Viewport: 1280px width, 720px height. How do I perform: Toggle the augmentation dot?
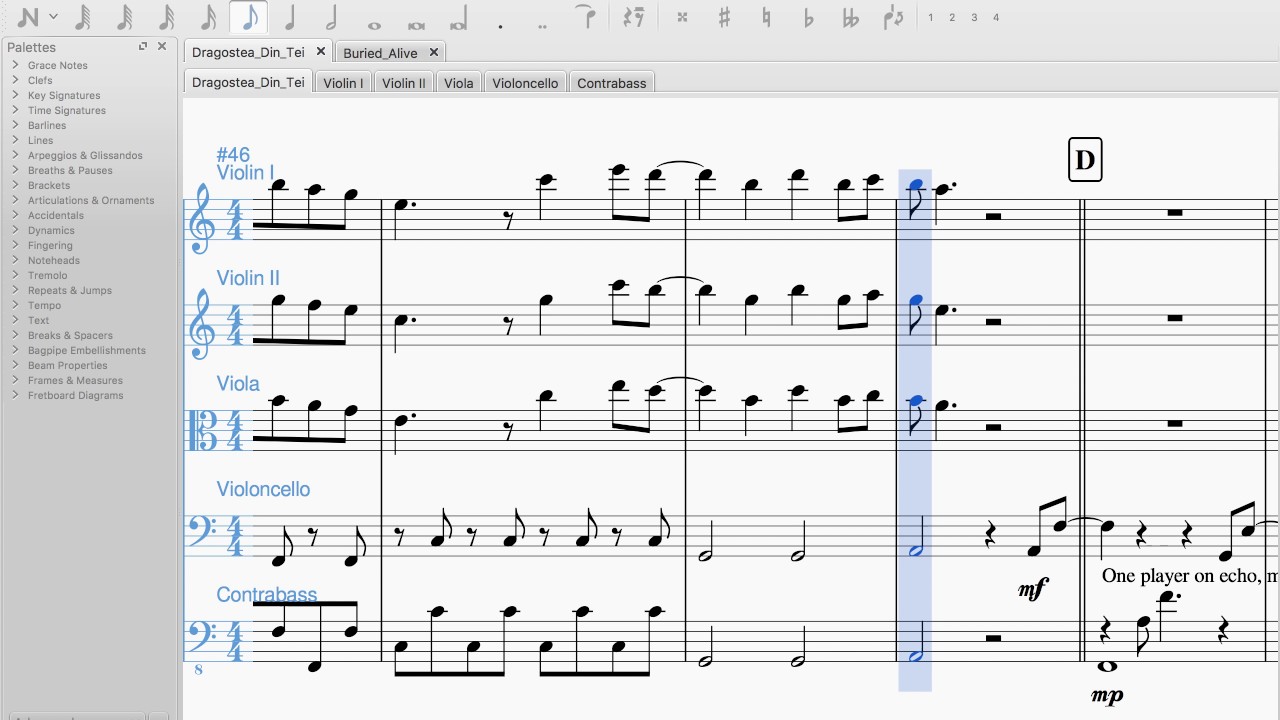tap(500, 25)
